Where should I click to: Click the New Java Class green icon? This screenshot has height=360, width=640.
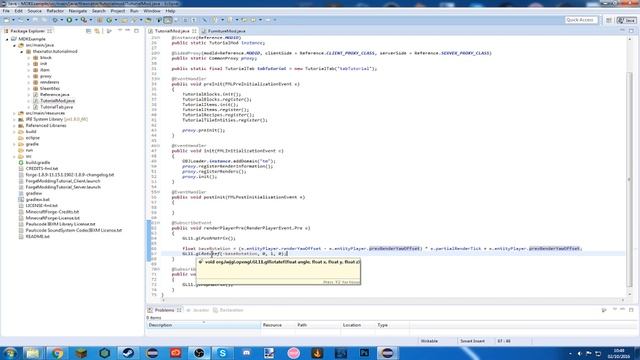pos(109,20)
